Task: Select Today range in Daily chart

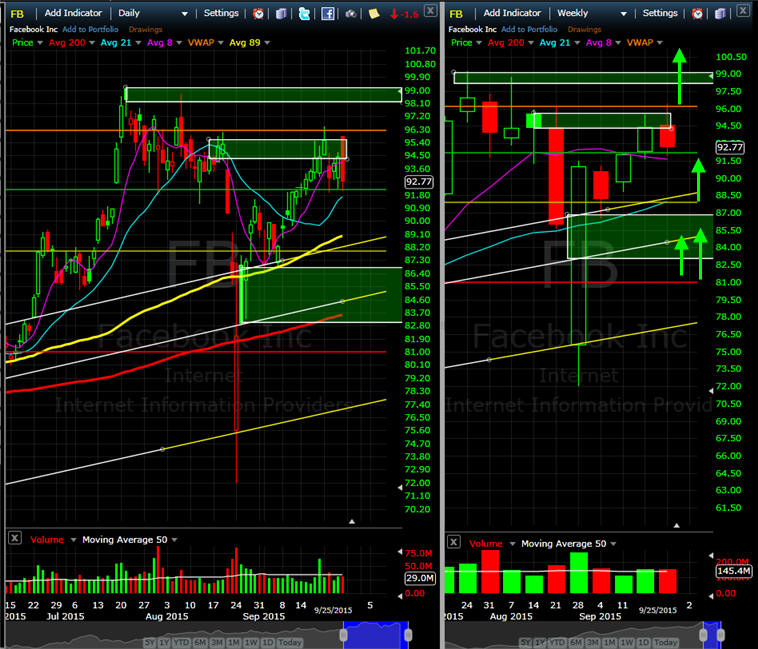Action: pos(290,642)
